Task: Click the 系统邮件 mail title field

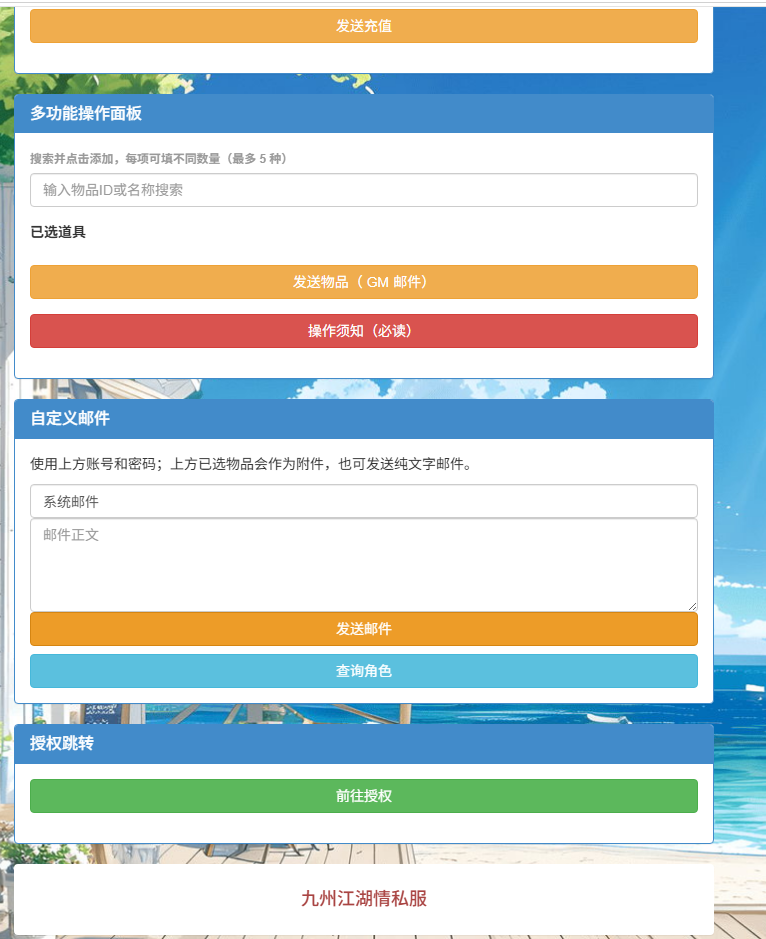Action: tap(364, 501)
